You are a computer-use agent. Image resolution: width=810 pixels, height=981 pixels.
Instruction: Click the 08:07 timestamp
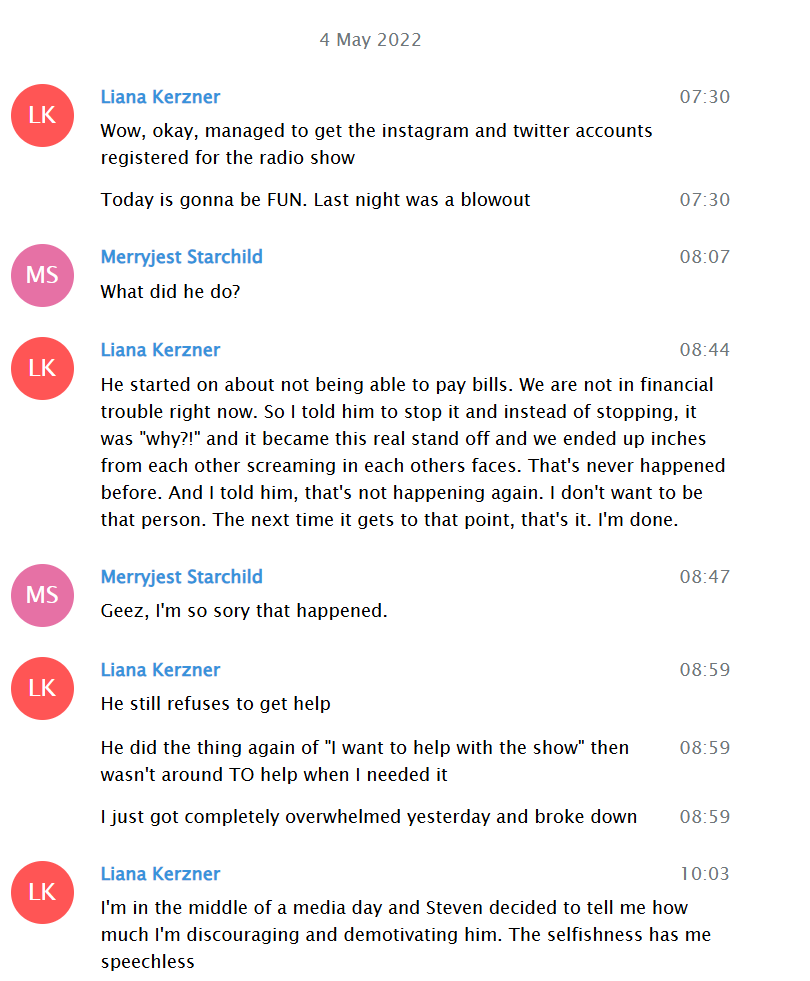click(x=705, y=257)
